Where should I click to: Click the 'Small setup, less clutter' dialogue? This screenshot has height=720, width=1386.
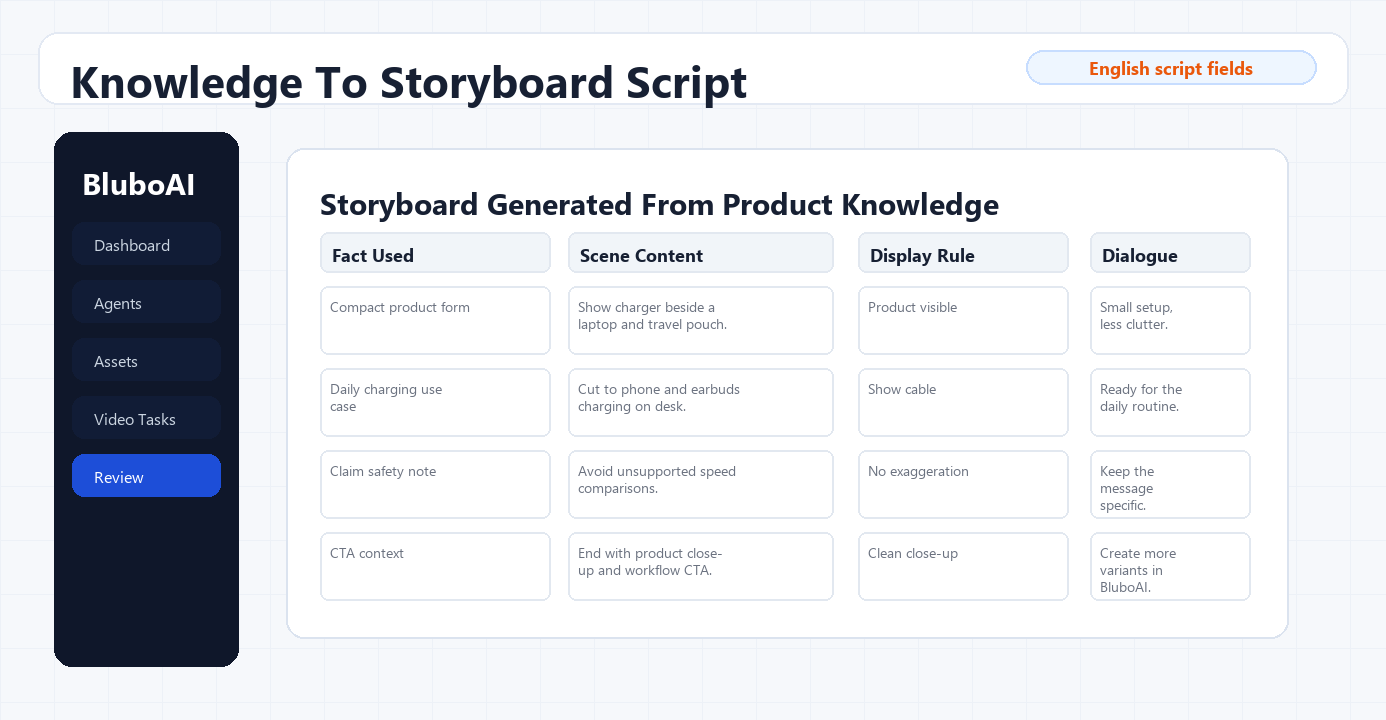1170,321
